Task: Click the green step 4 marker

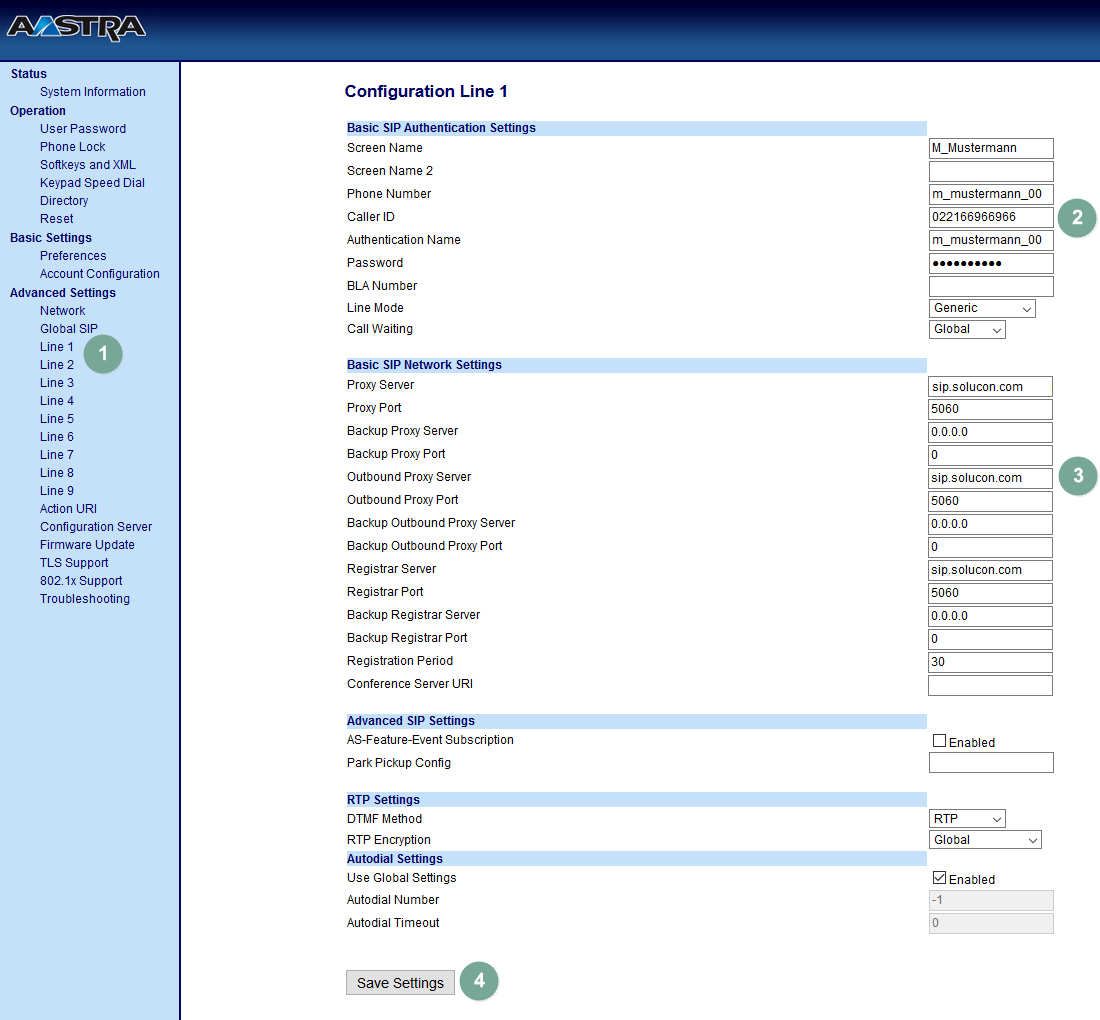Action: [479, 982]
